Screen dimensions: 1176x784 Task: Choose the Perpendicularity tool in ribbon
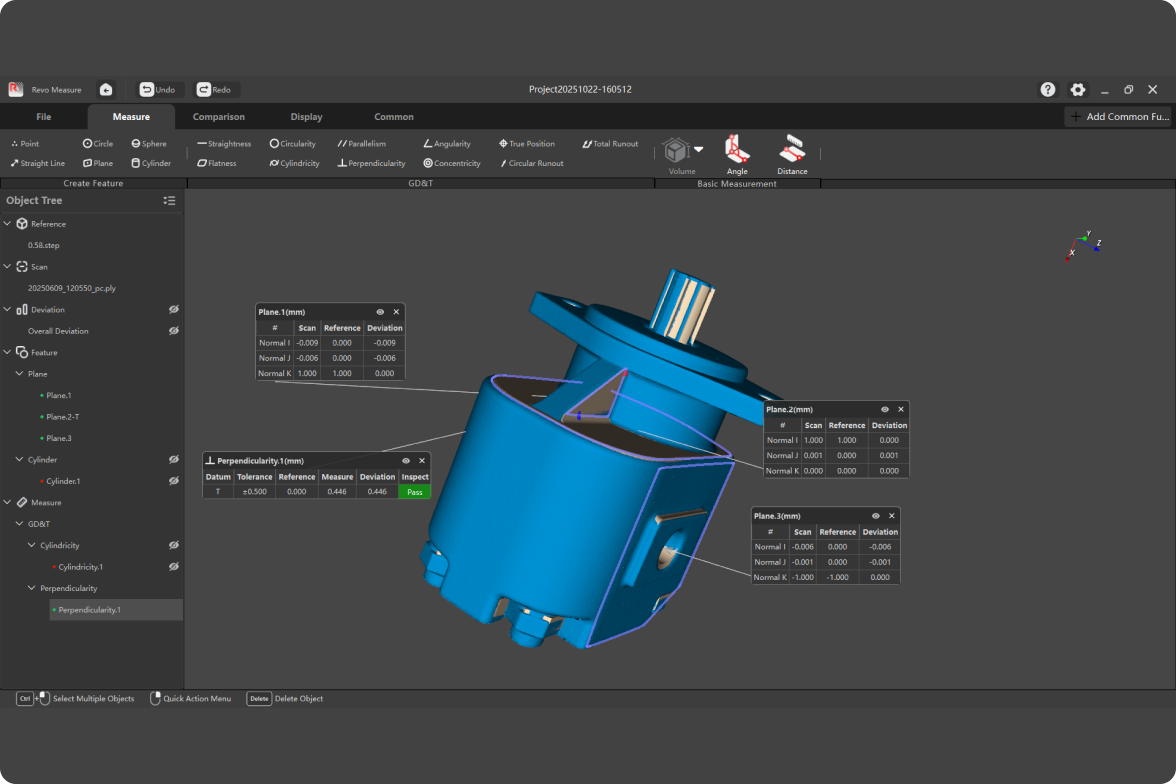click(371, 163)
